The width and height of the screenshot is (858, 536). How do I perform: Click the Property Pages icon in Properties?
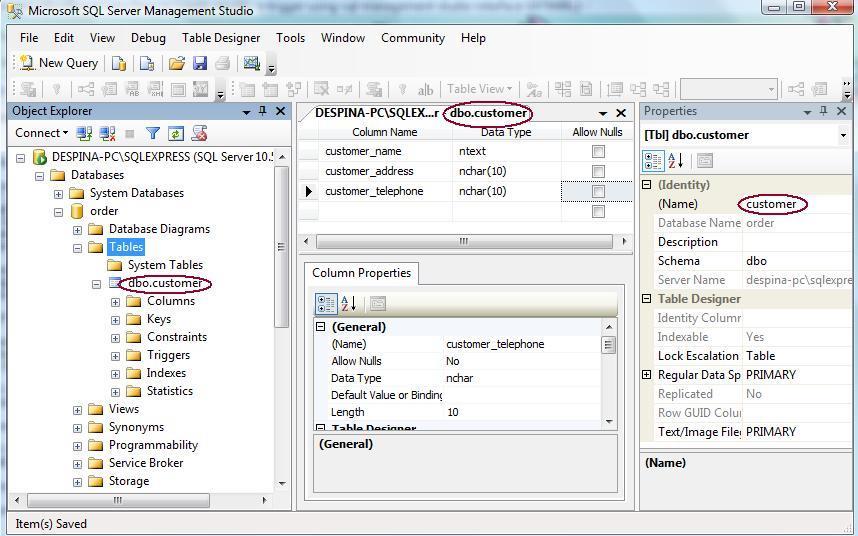(705, 161)
